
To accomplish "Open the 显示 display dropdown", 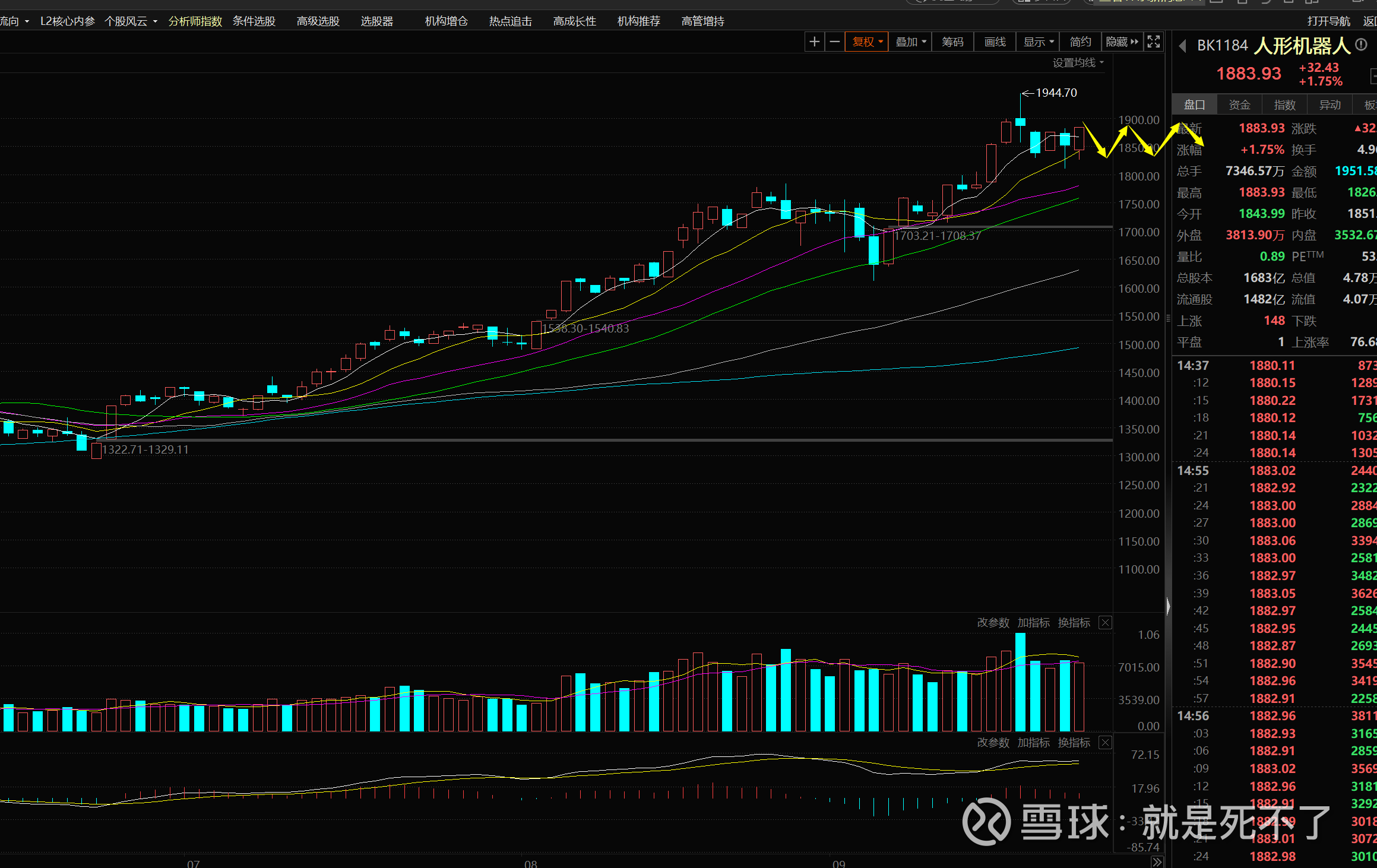I will pyautogui.click(x=1039, y=42).
